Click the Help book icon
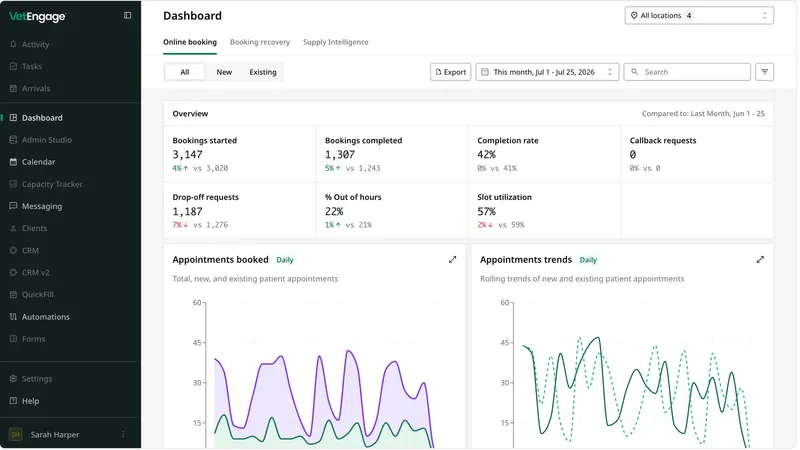The image size is (800, 450). pos(13,401)
